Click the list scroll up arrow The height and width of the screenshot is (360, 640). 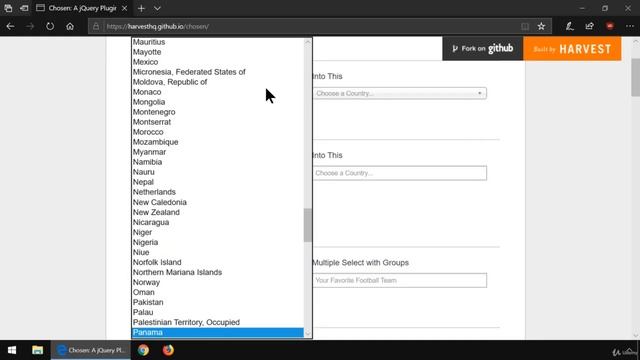click(308, 42)
